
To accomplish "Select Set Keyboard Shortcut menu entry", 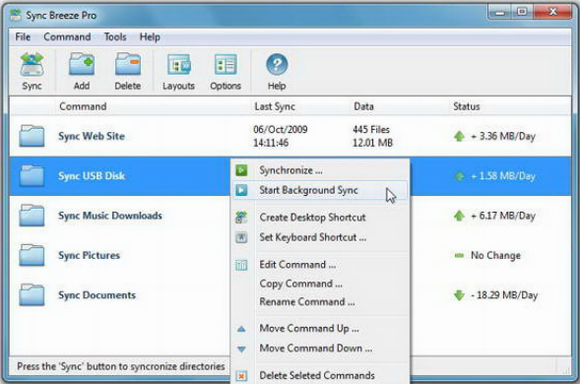I will tap(321, 237).
